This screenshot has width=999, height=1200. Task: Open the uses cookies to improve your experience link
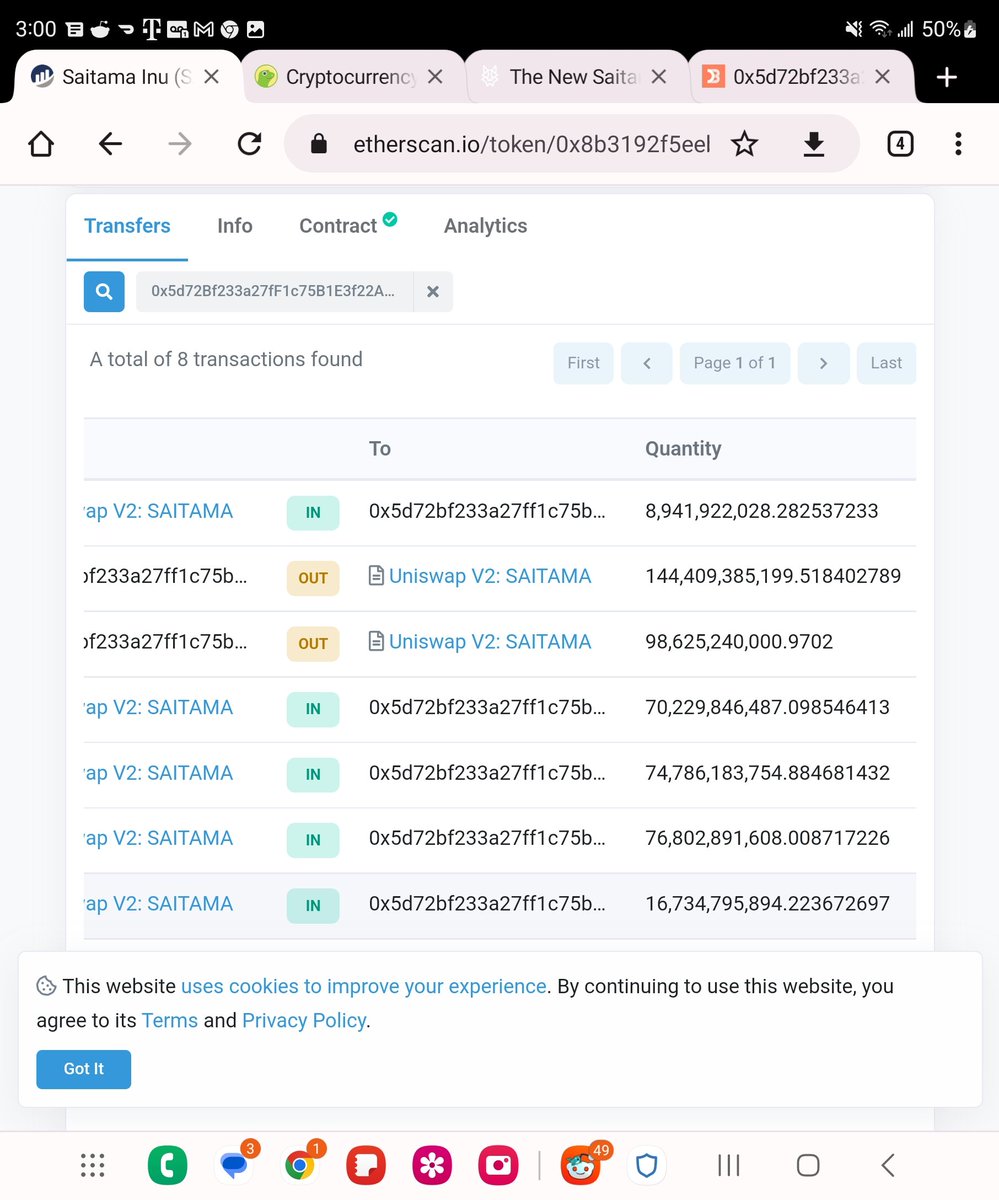pos(364,986)
